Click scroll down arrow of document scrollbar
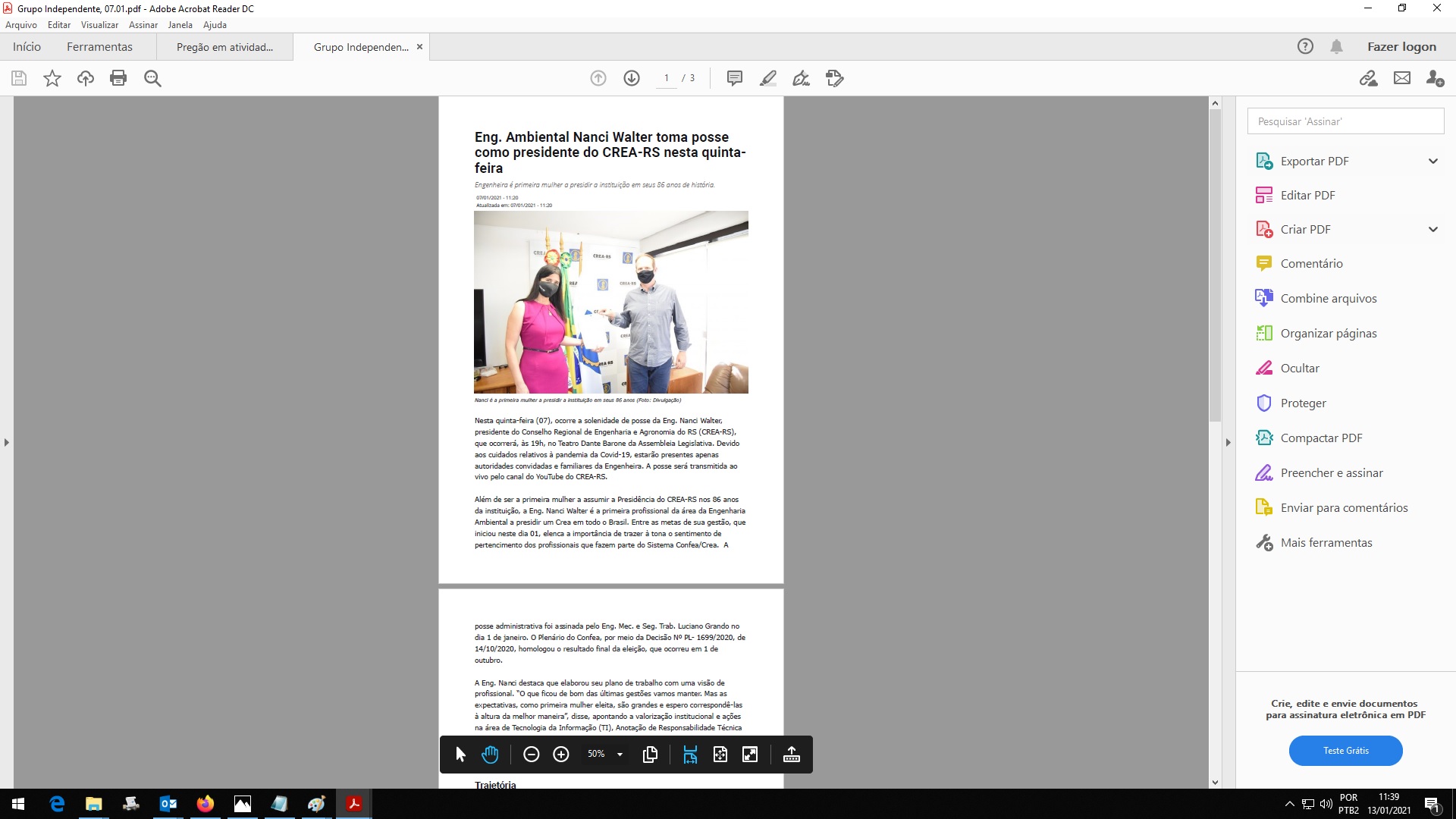 pos(1215,782)
